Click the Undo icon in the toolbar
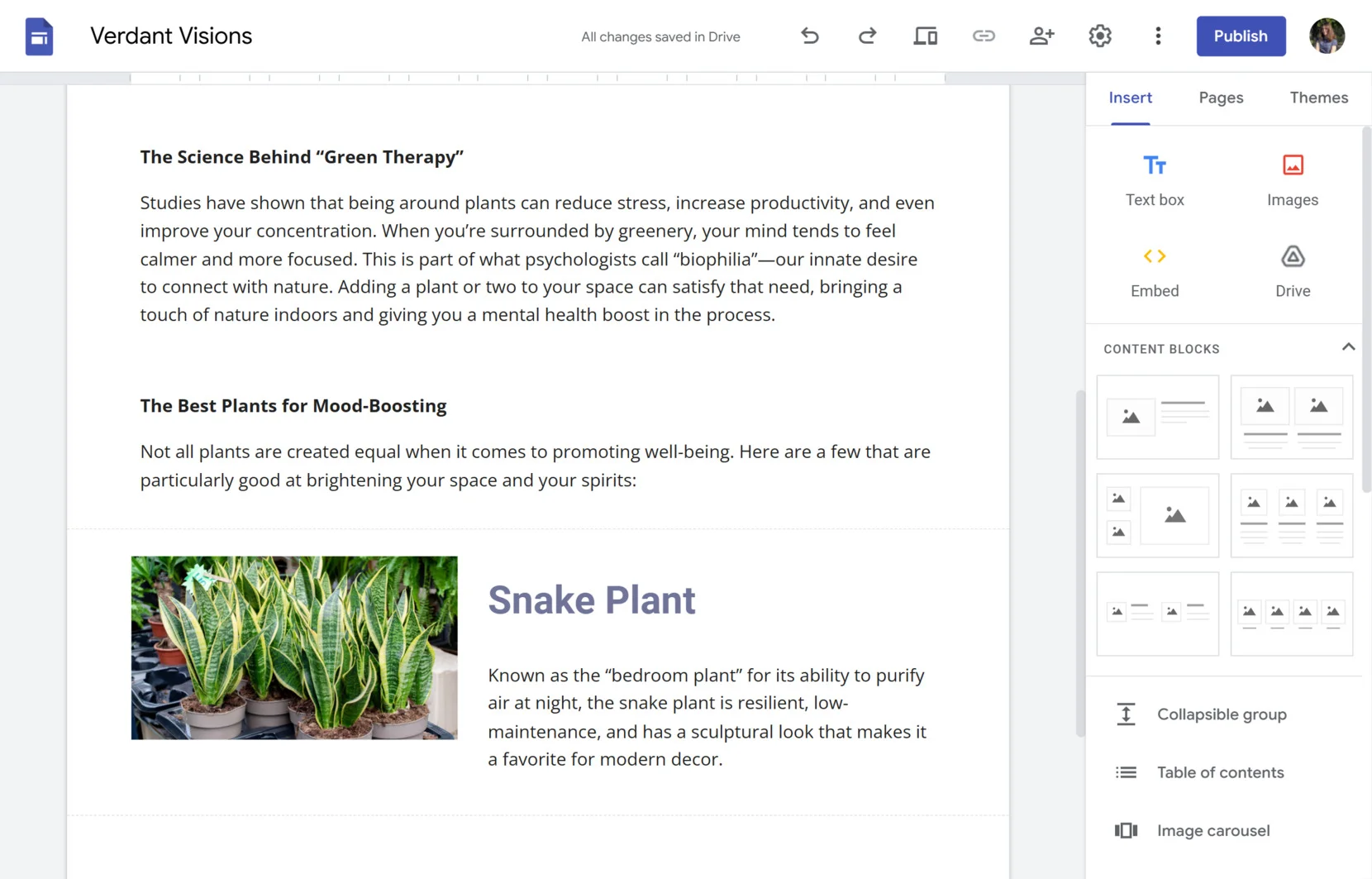The width and height of the screenshot is (1372, 879). point(809,36)
